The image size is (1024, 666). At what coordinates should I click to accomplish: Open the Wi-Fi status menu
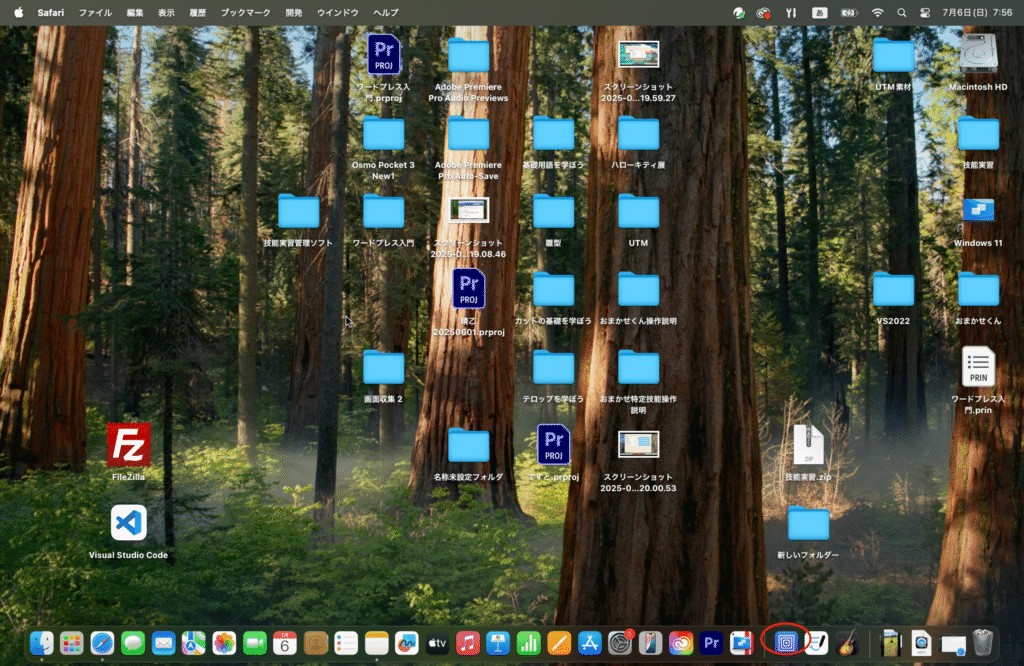tap(877, 13)
